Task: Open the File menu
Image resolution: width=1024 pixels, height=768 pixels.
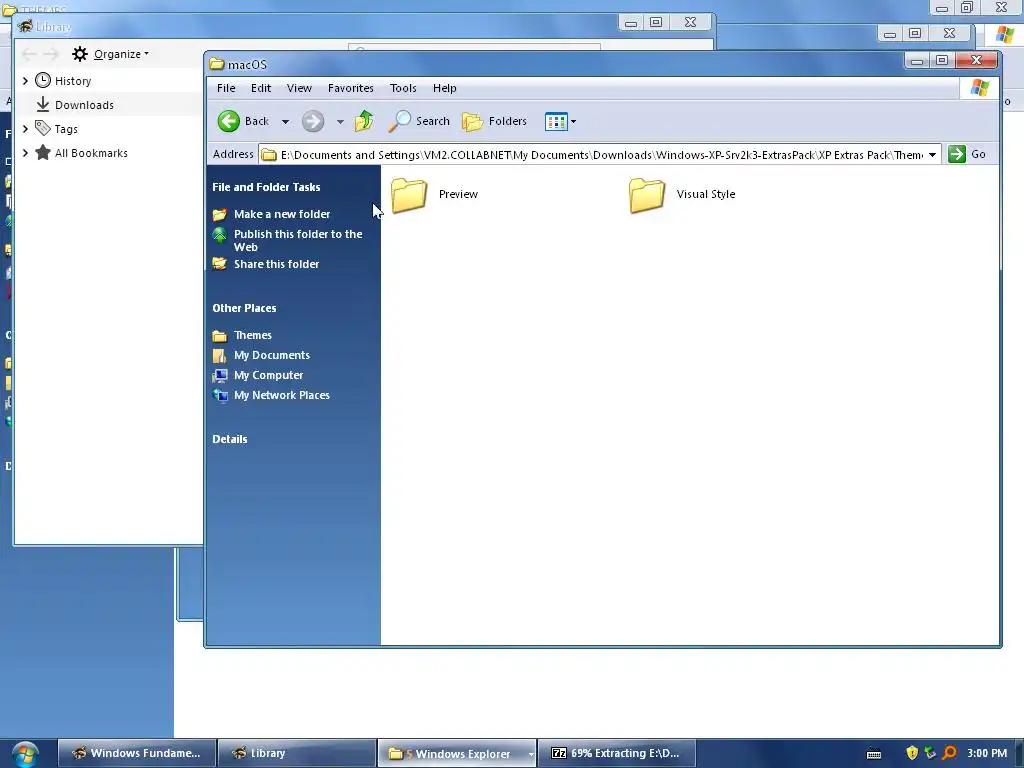Action: (226, 88)
